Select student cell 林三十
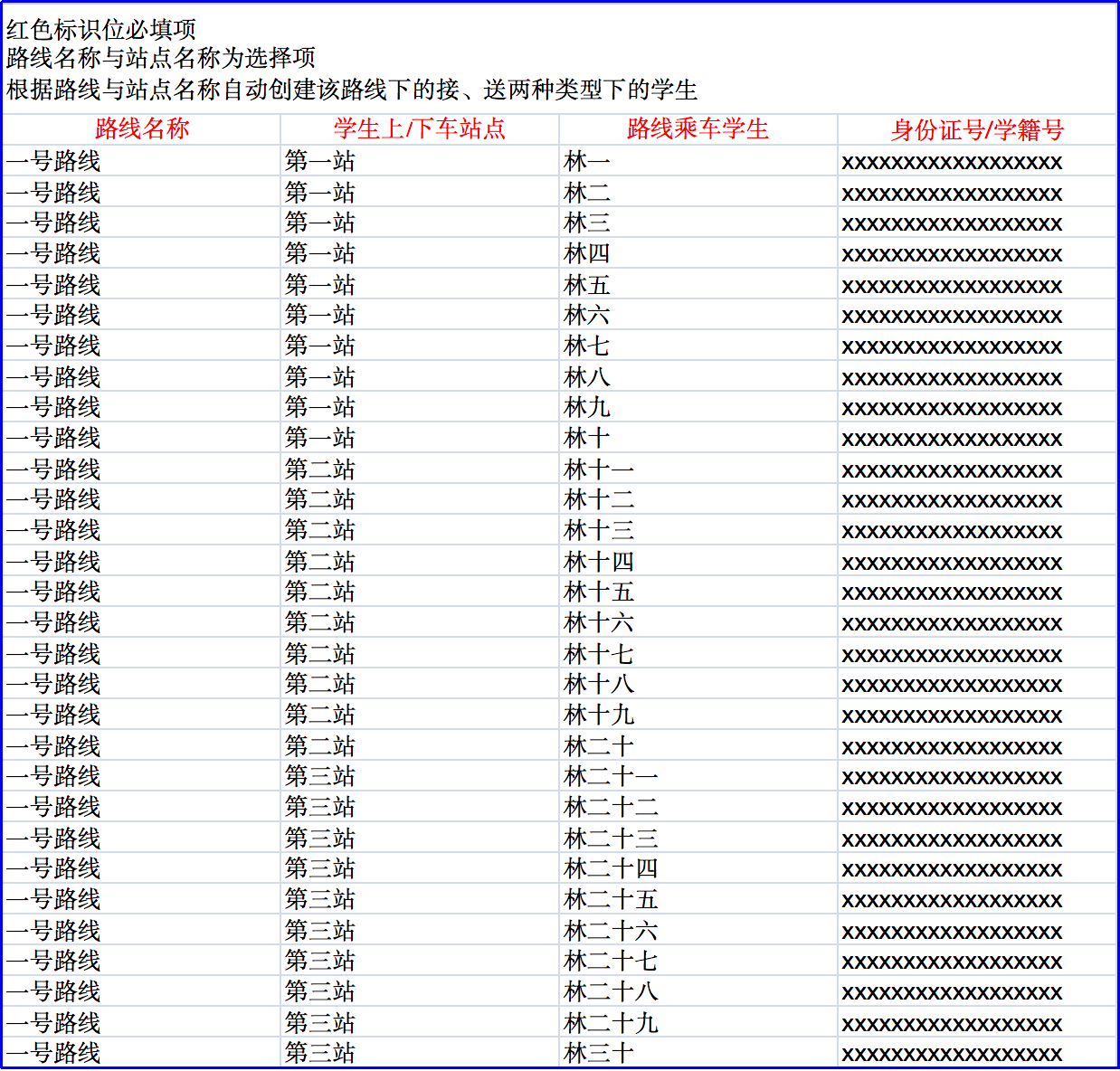Viewport: 1120px width, 1071px height. click(698, 1052)
